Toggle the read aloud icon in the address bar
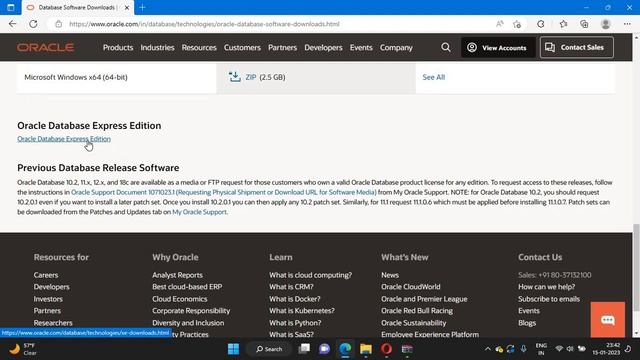This screenshot has width=640, height=360. (500, 24)
